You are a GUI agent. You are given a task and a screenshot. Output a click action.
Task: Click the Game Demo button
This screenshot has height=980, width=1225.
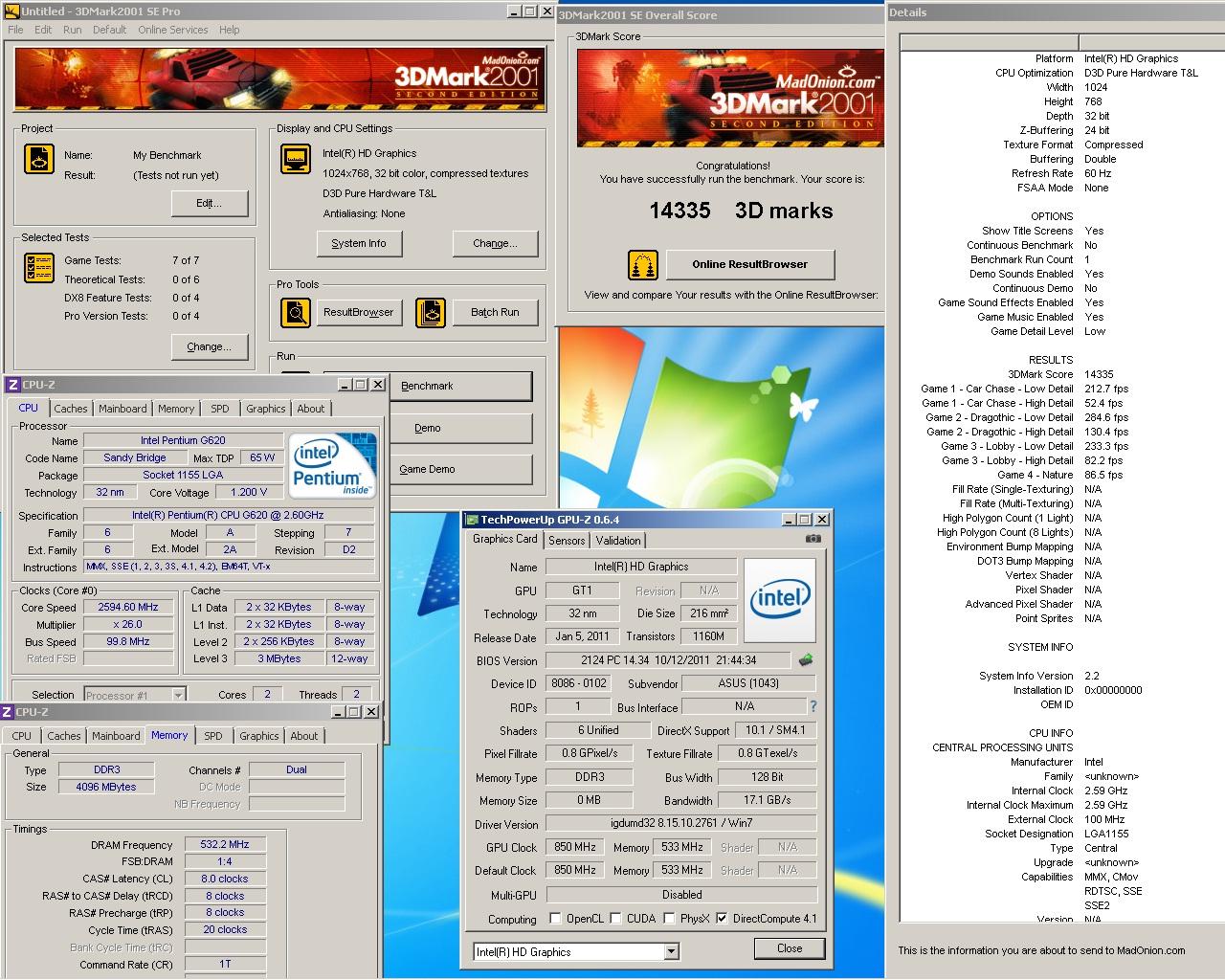coord(427,469)
